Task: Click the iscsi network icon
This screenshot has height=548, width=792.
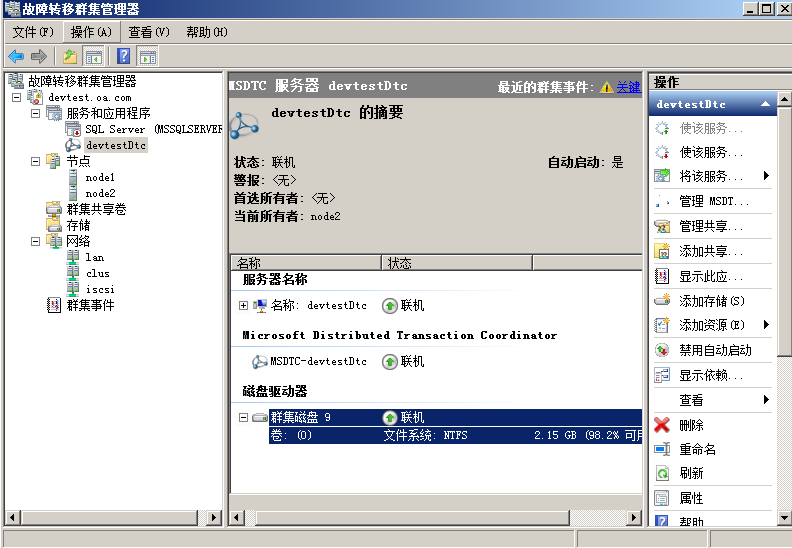Action: [x=73, y=289]
